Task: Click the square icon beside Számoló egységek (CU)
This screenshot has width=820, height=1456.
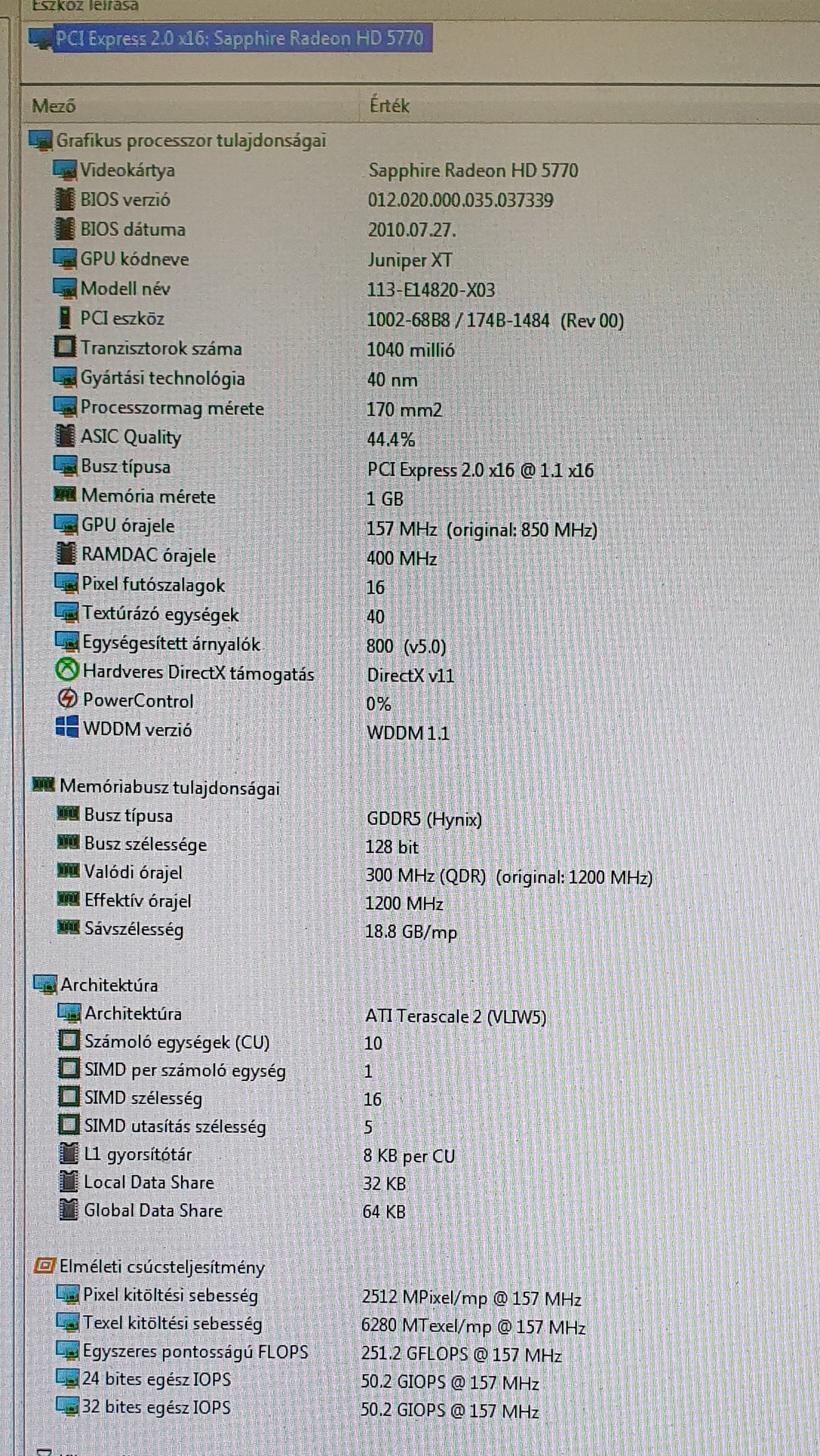Action: coord(69,1042)
